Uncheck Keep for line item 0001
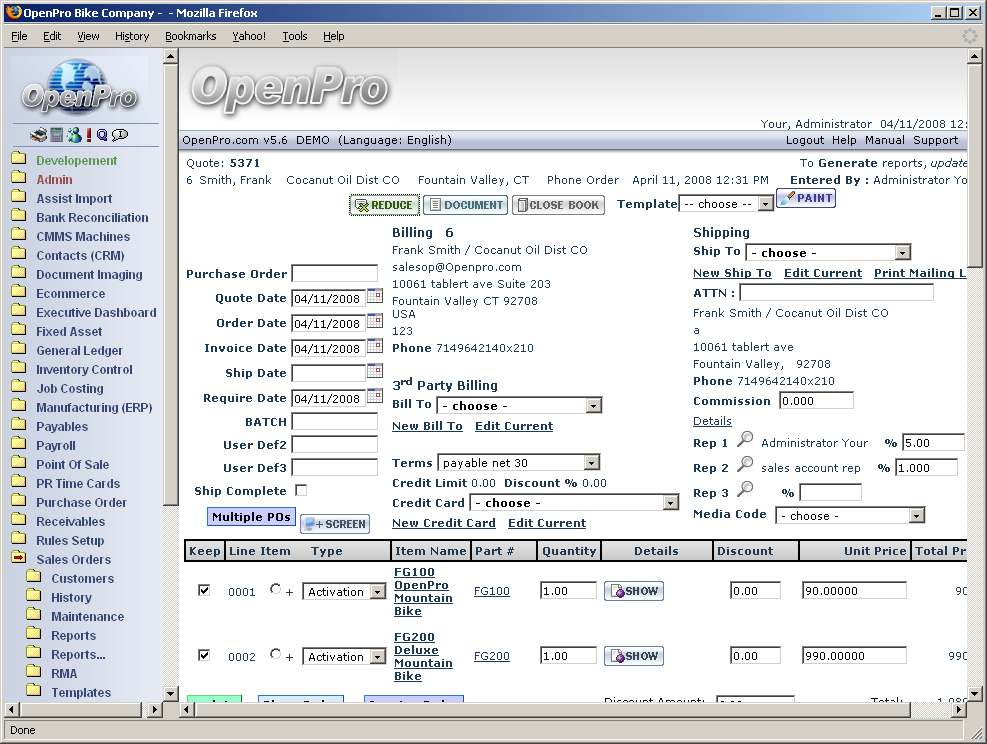This screenshot has height=744, width=987. (204, 591)
